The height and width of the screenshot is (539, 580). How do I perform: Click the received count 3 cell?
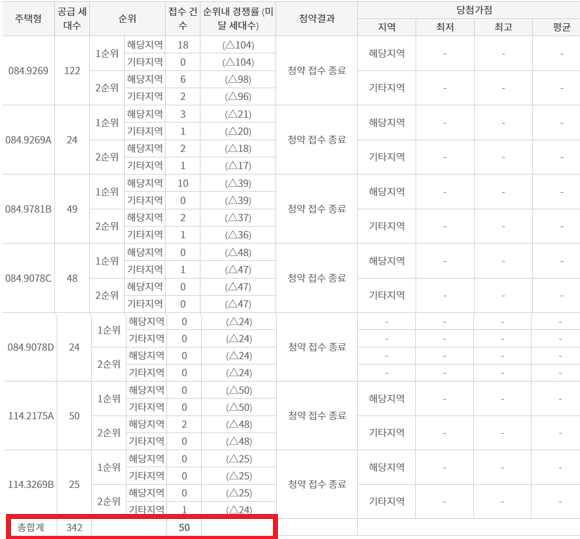pyautogui.click(x=183, y=114)
